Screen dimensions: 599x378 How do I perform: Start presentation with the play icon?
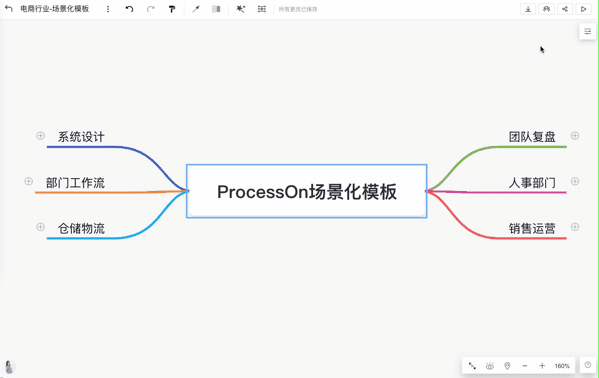point(583,9)
